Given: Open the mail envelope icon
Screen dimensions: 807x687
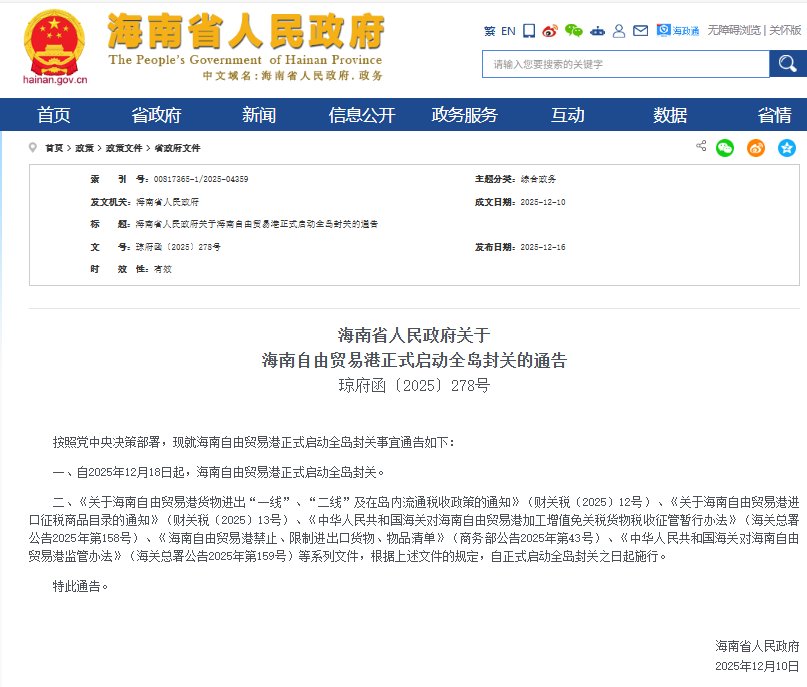Looking at the screenshot, I should 640,31.
